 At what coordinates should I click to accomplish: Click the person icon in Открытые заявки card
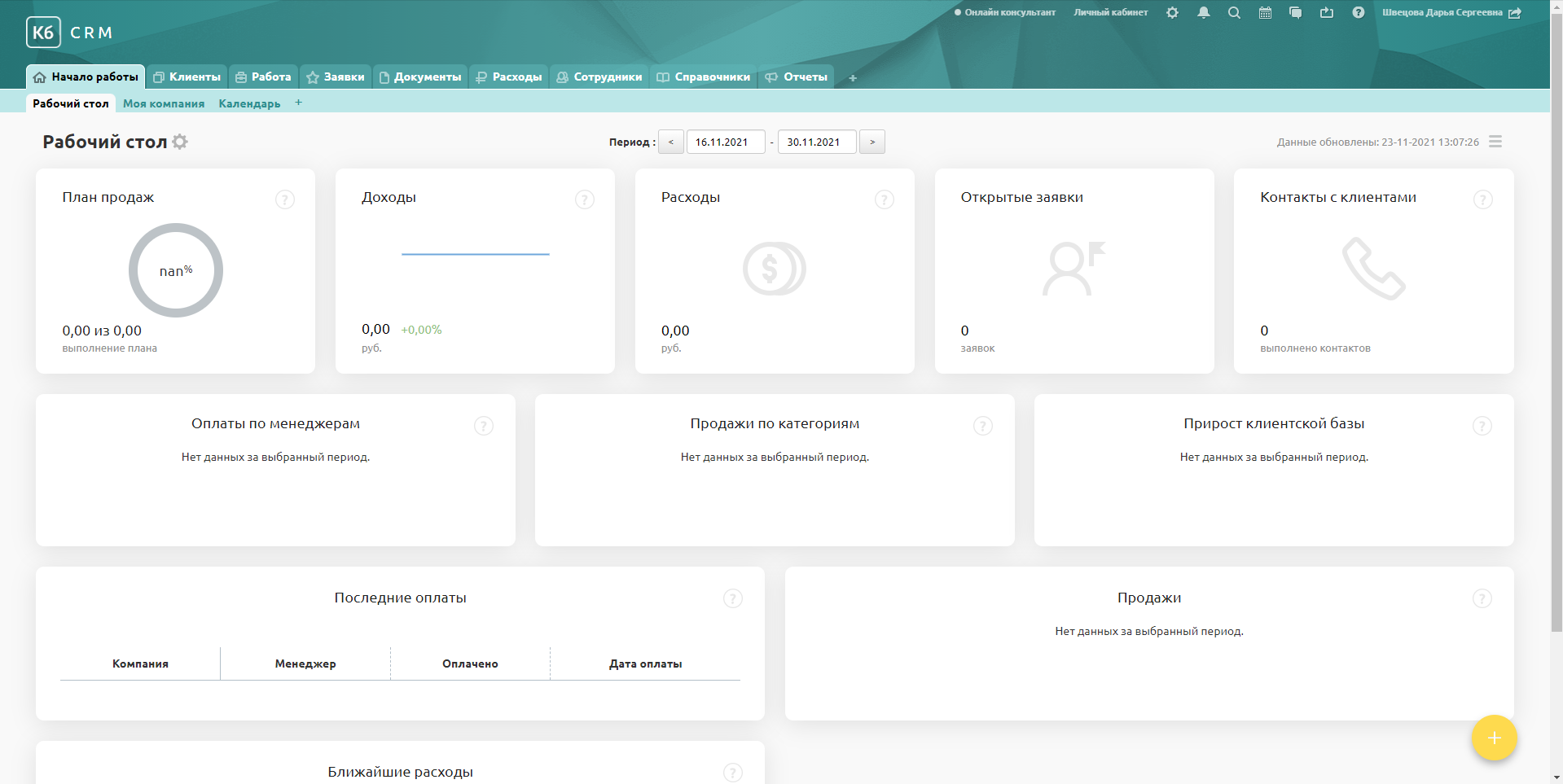pyautogui.click(x=1073, y=269)
